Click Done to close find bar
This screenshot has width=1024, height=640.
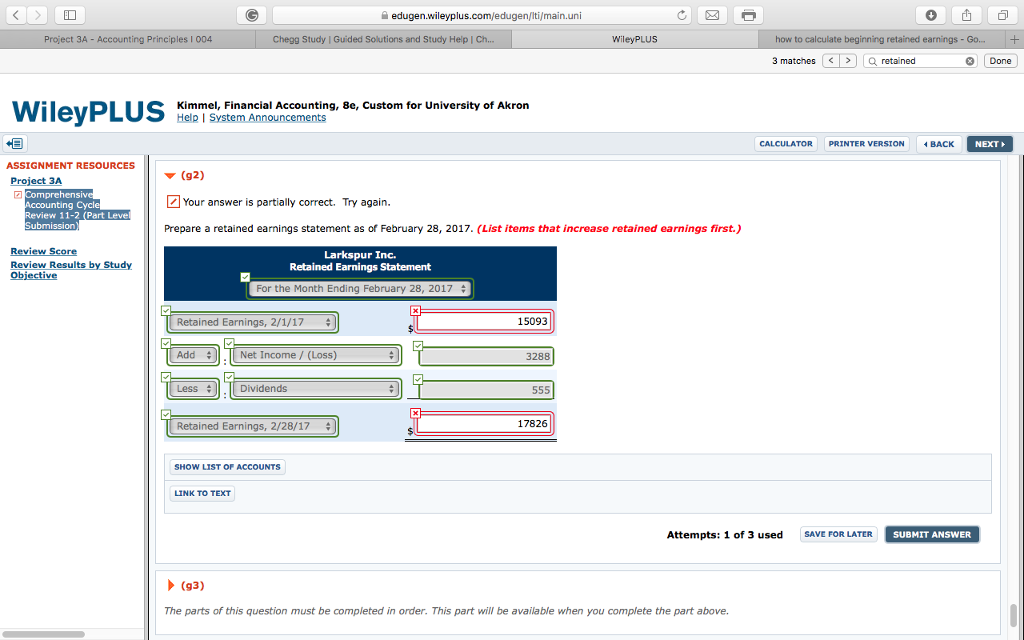[x=1000, y=61]
